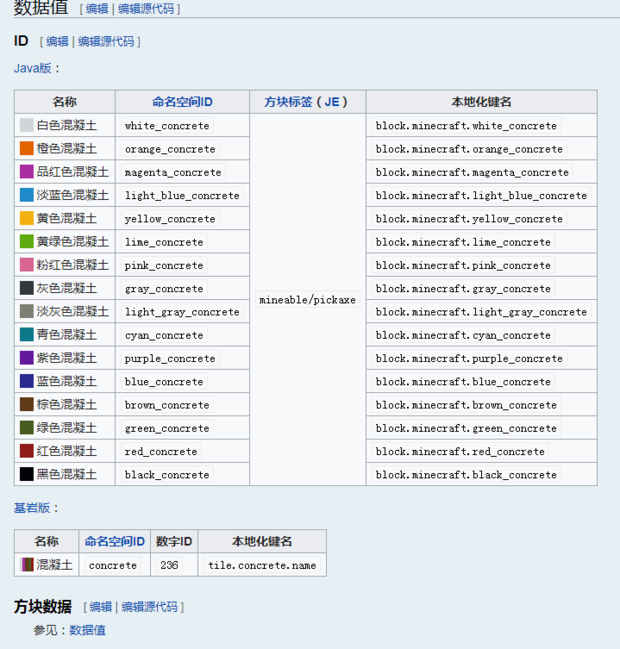
Task: Click the purple concrete block icon
Action: (26, 358)
